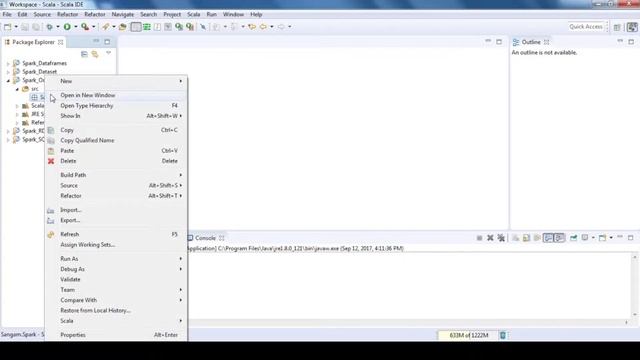Click the Quick Access search field
The width and height of the screenshot is (640, 360).
tap(586, 27)
